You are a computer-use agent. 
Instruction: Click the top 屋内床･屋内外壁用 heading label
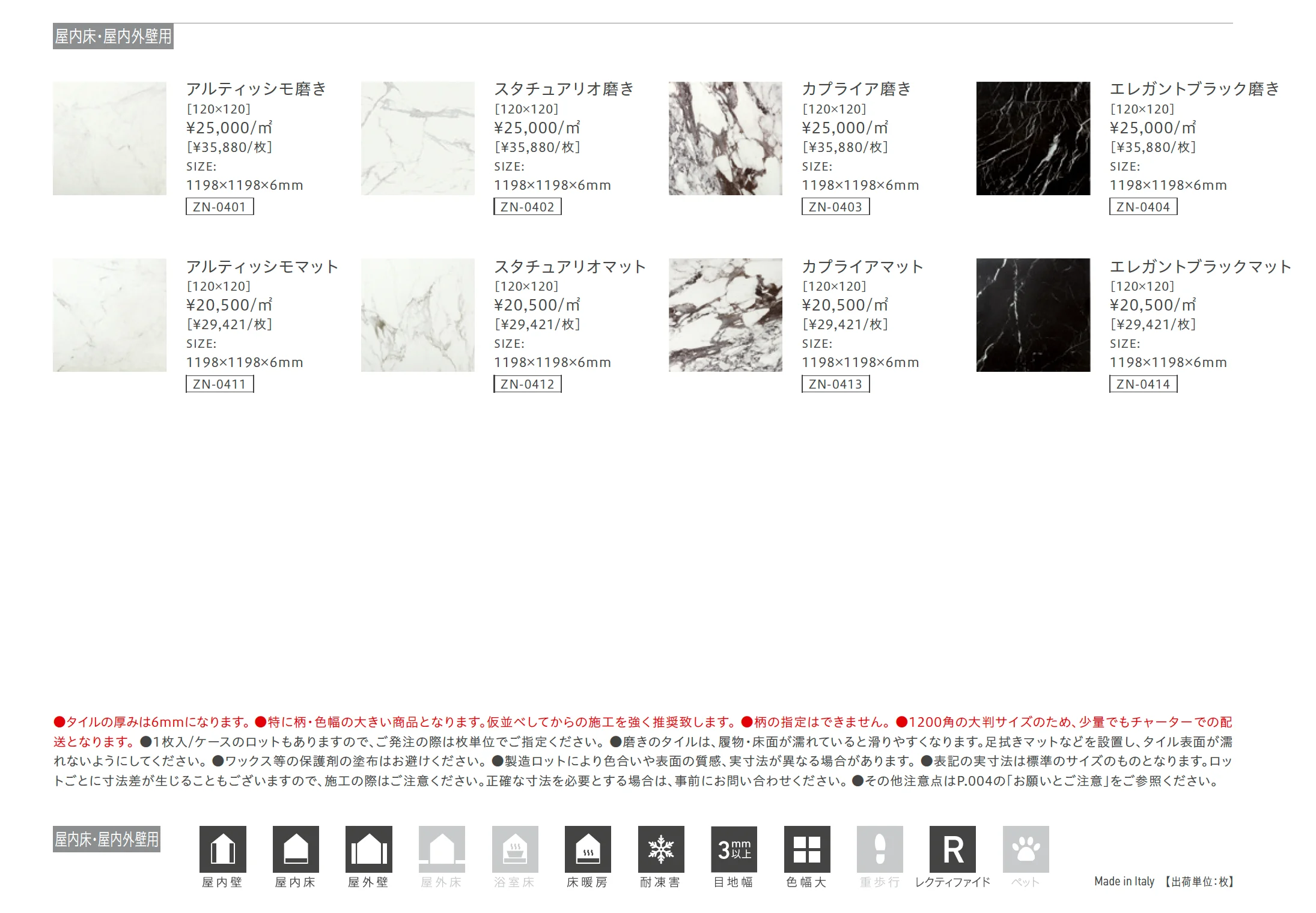click(113, 37)
